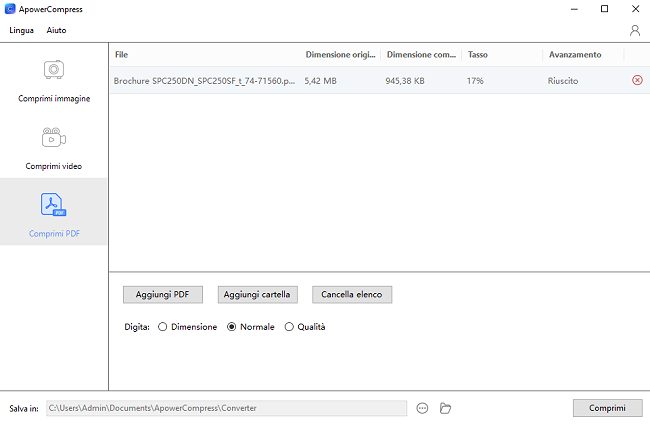Click the Dimensione originale column header
The width and height of the screenshot is (650, 425).
[340, 54]
